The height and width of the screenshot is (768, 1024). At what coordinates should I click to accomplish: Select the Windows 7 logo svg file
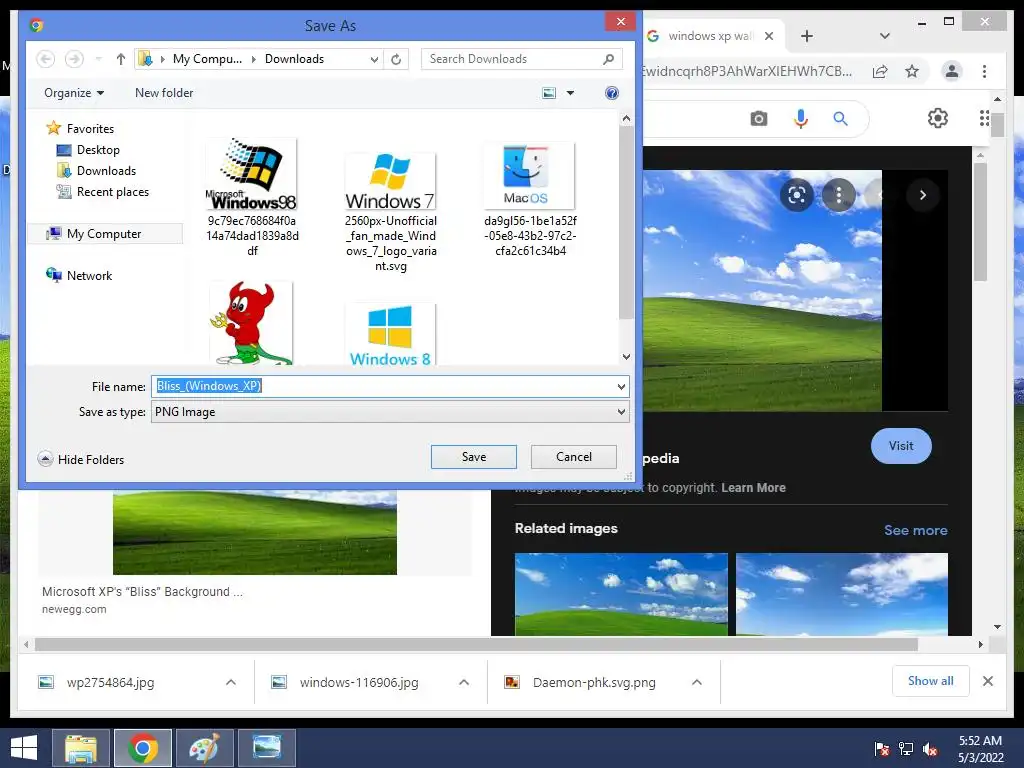tap(391, 212)
